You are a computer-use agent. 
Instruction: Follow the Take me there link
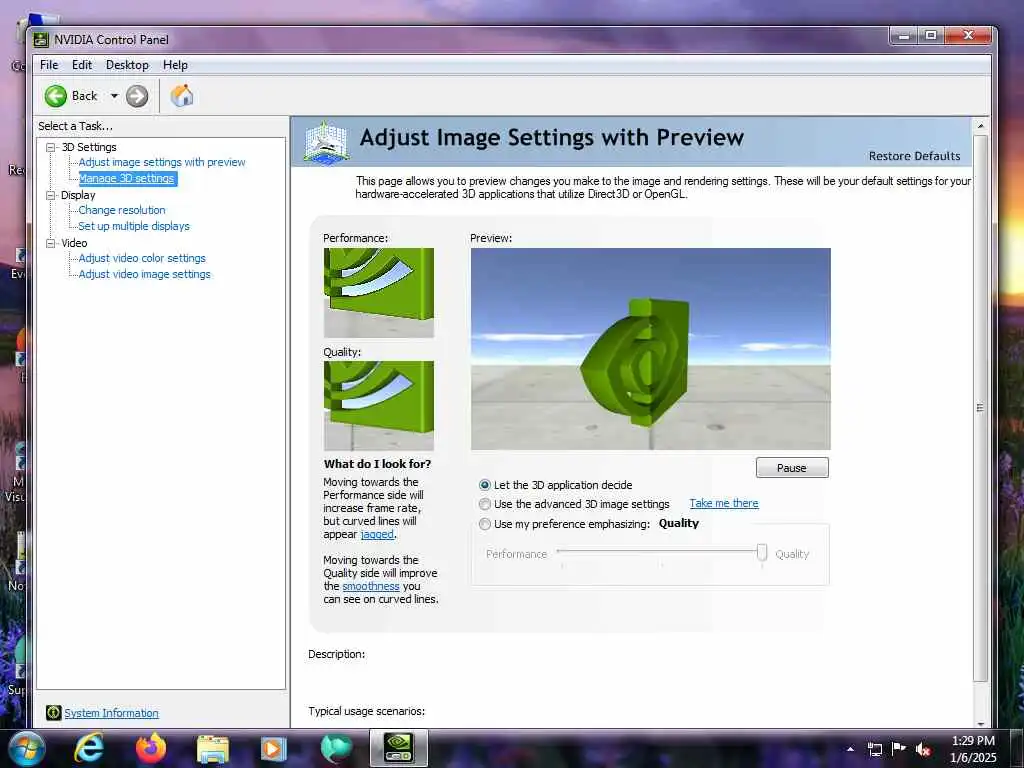tap(724, 504)
